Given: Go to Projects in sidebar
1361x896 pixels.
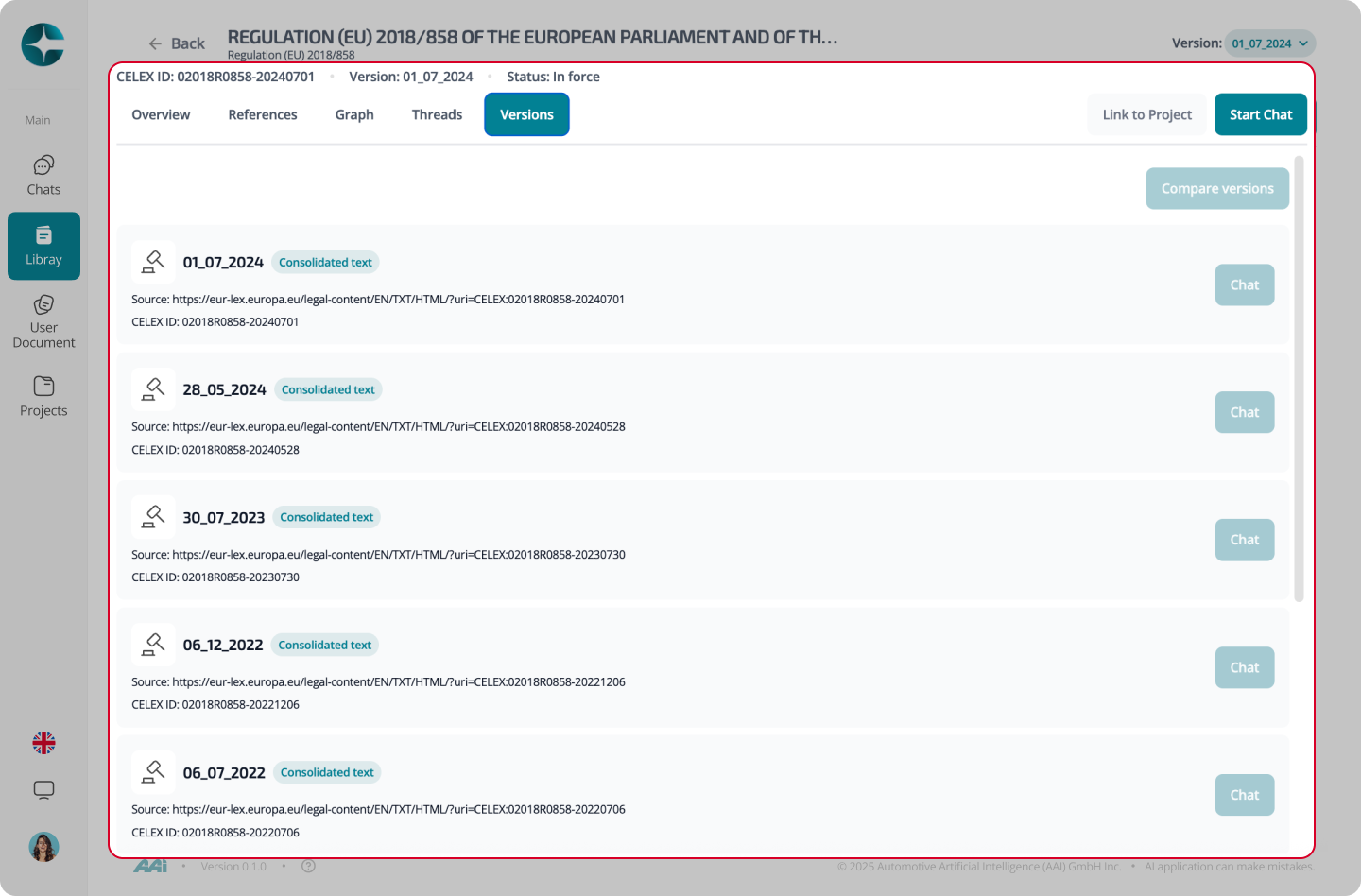Looking at the screenshot, I should 43,397.
